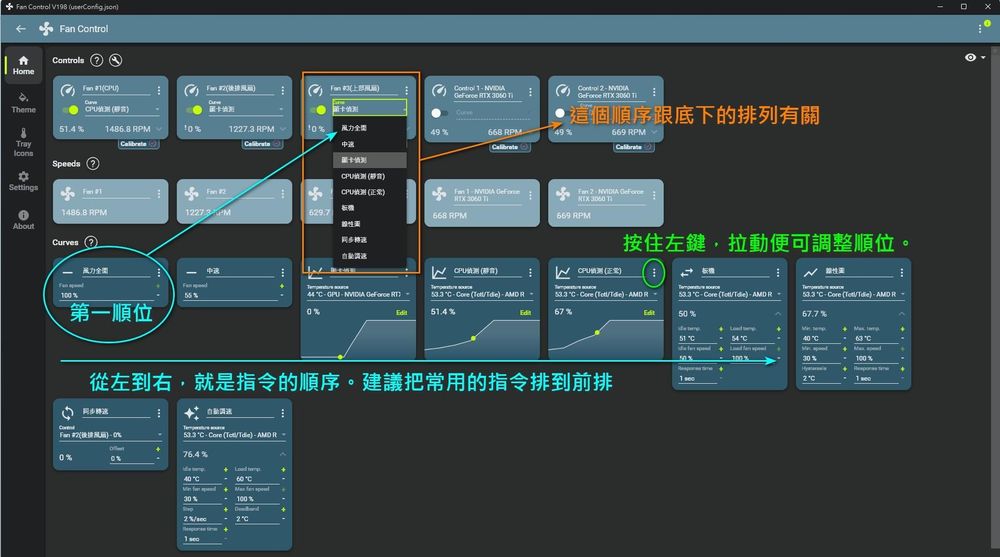
Task: Open CPU偵測 (正常) temperature source dropdown
Action: [607, 294]
